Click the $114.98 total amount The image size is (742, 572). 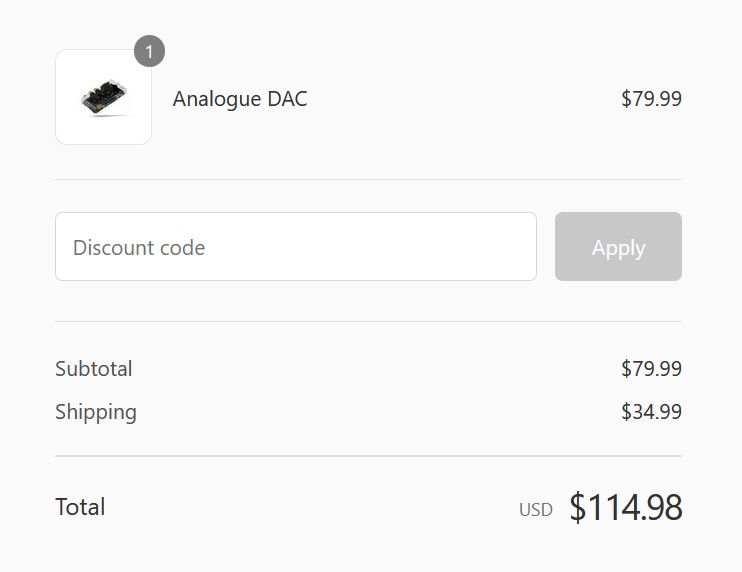pos(626,508)
